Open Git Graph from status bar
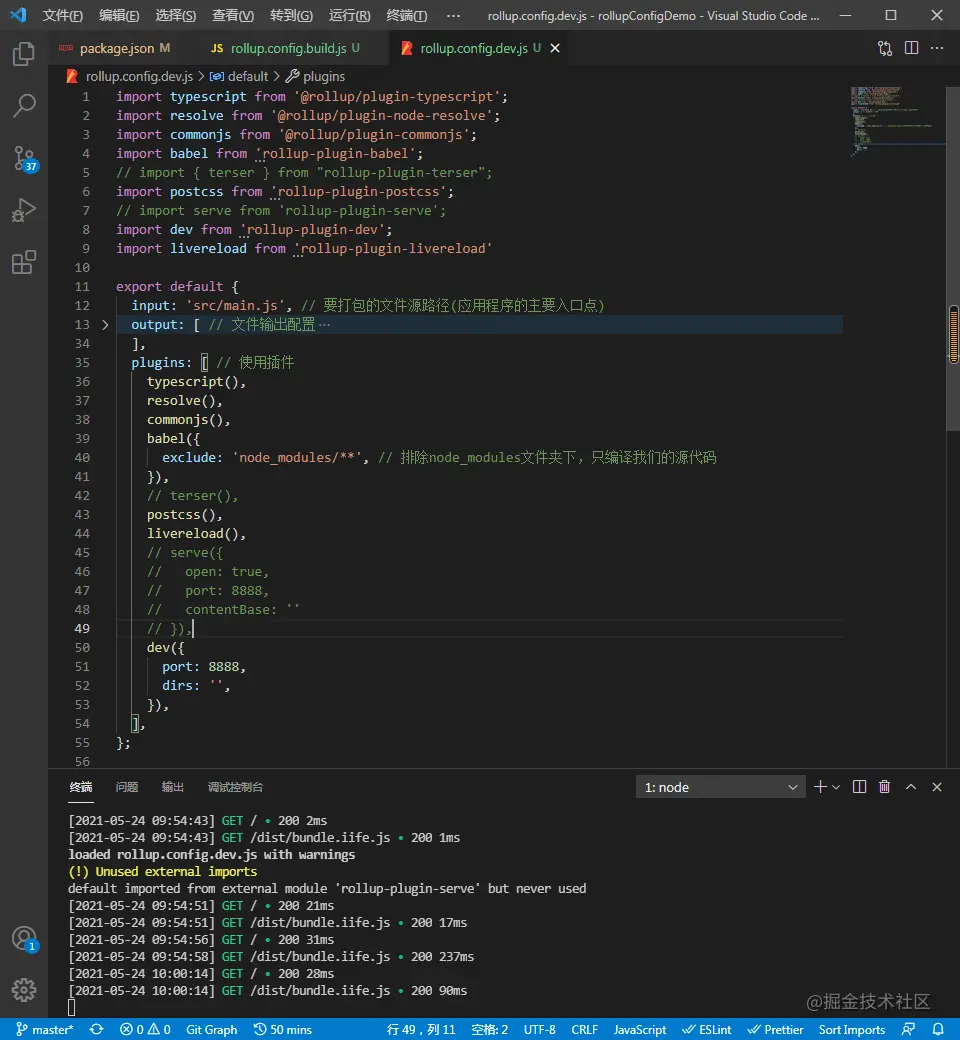960x1040 pixels. pyautogui.click(x=211, y=1029)
